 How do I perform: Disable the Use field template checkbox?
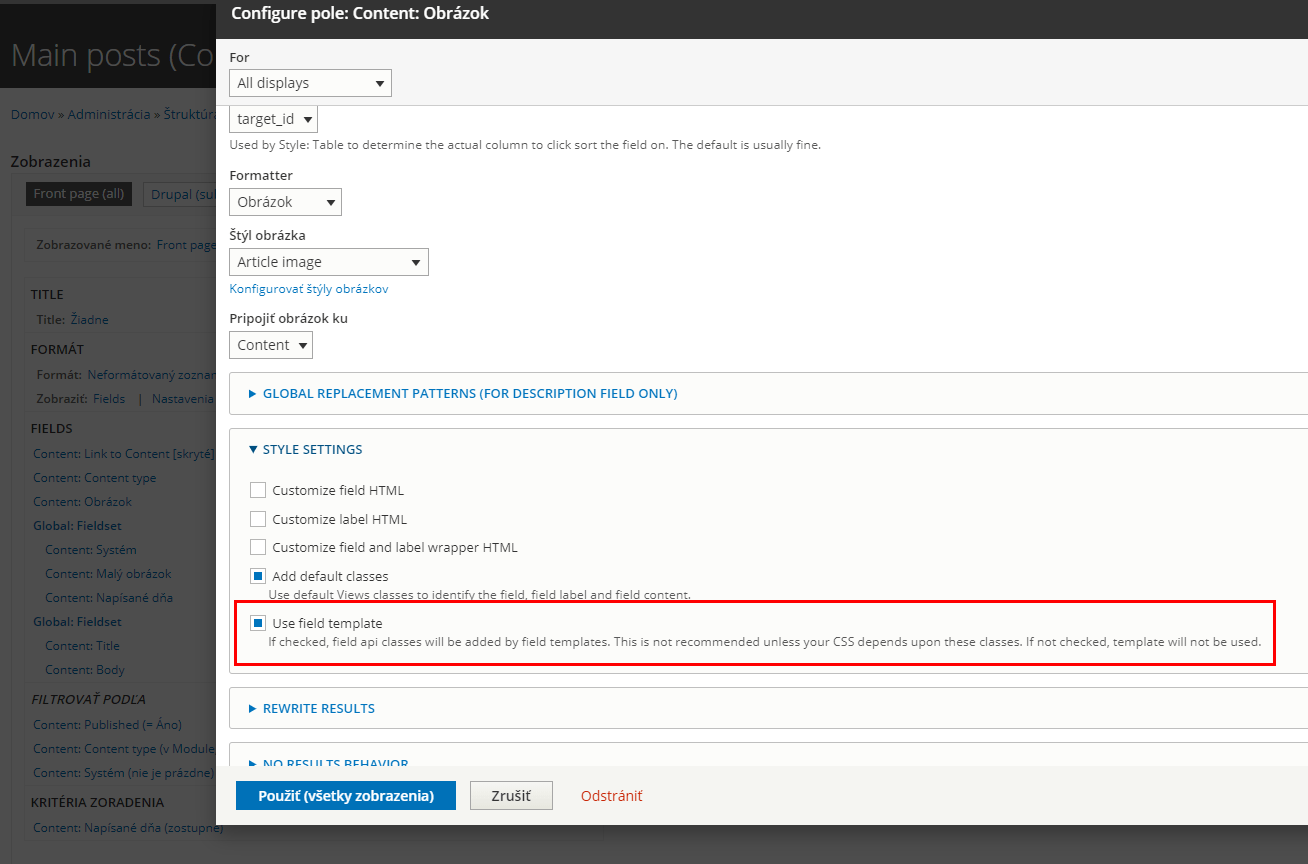[x=257, y=622]
